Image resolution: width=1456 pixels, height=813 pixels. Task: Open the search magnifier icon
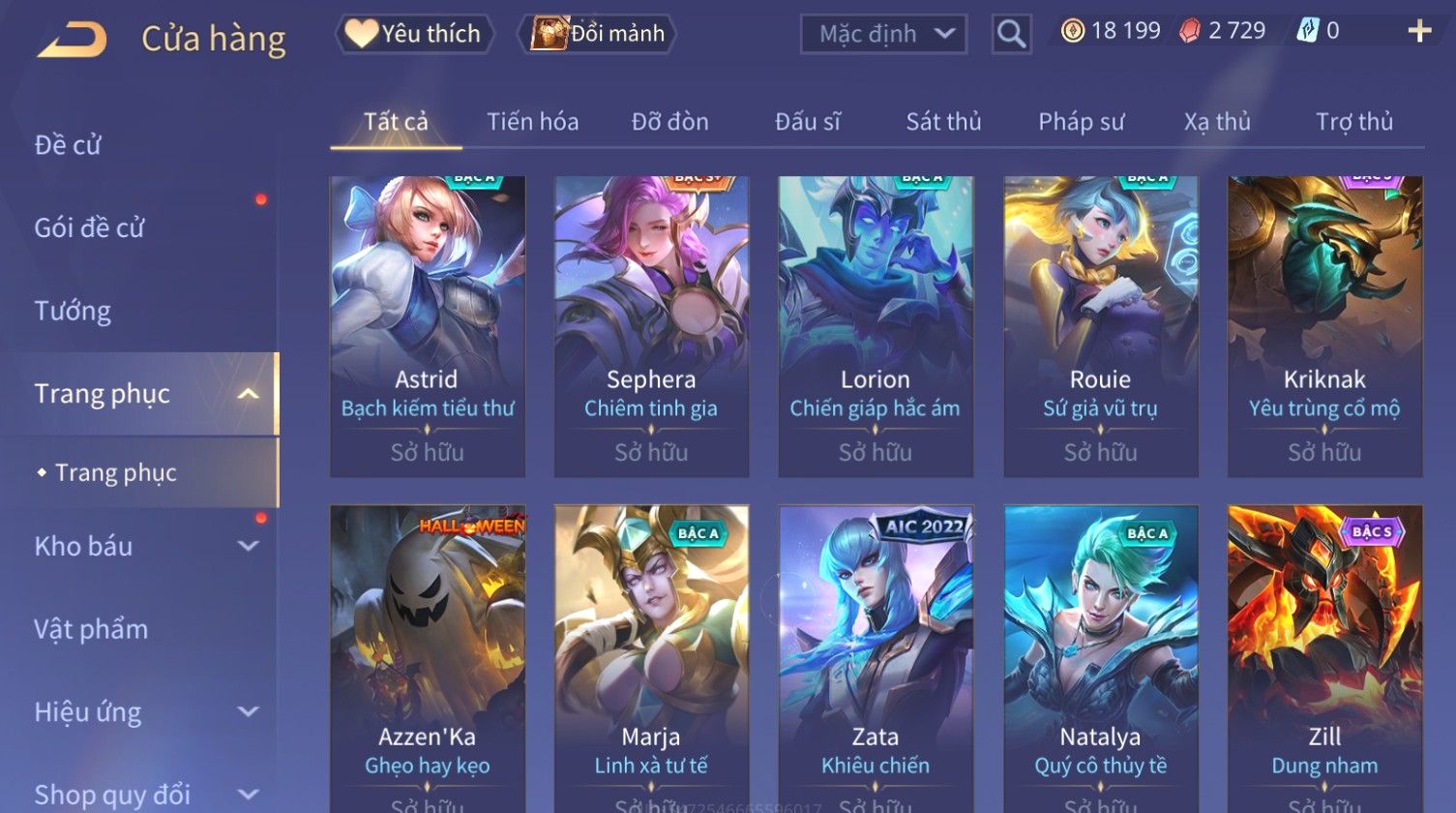[1011, 34]
